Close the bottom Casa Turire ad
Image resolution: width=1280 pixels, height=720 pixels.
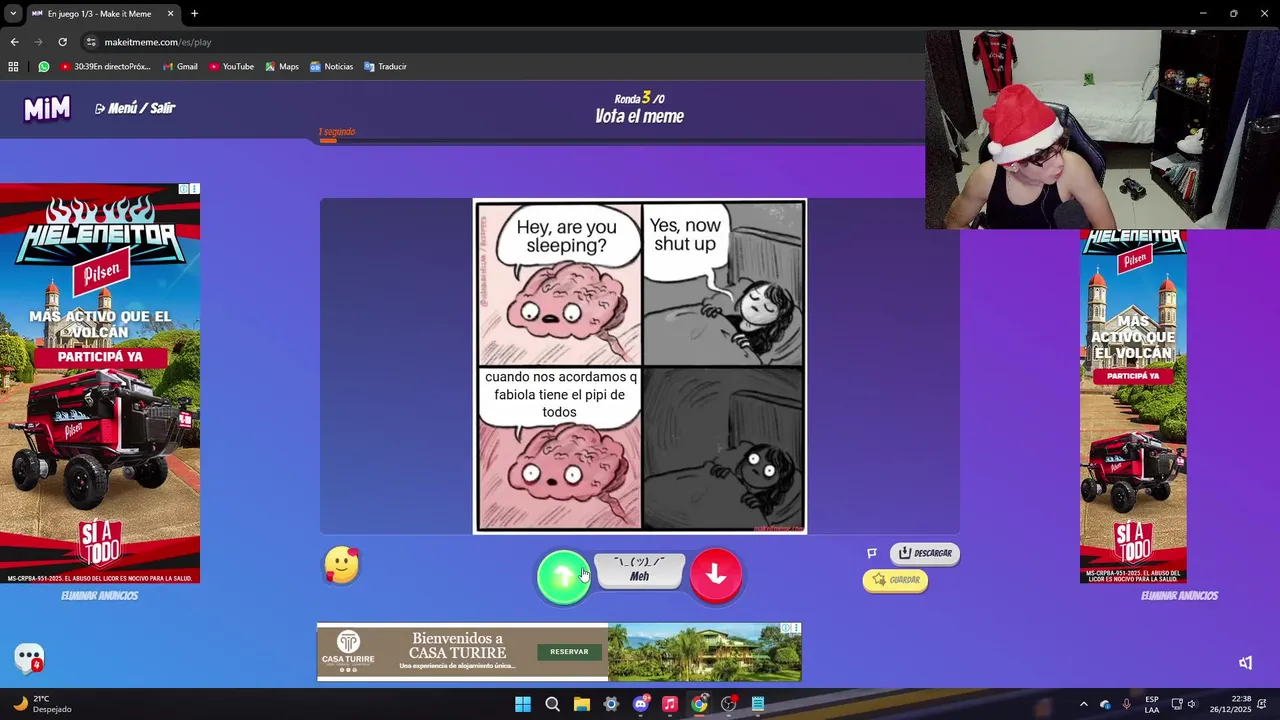796,628
